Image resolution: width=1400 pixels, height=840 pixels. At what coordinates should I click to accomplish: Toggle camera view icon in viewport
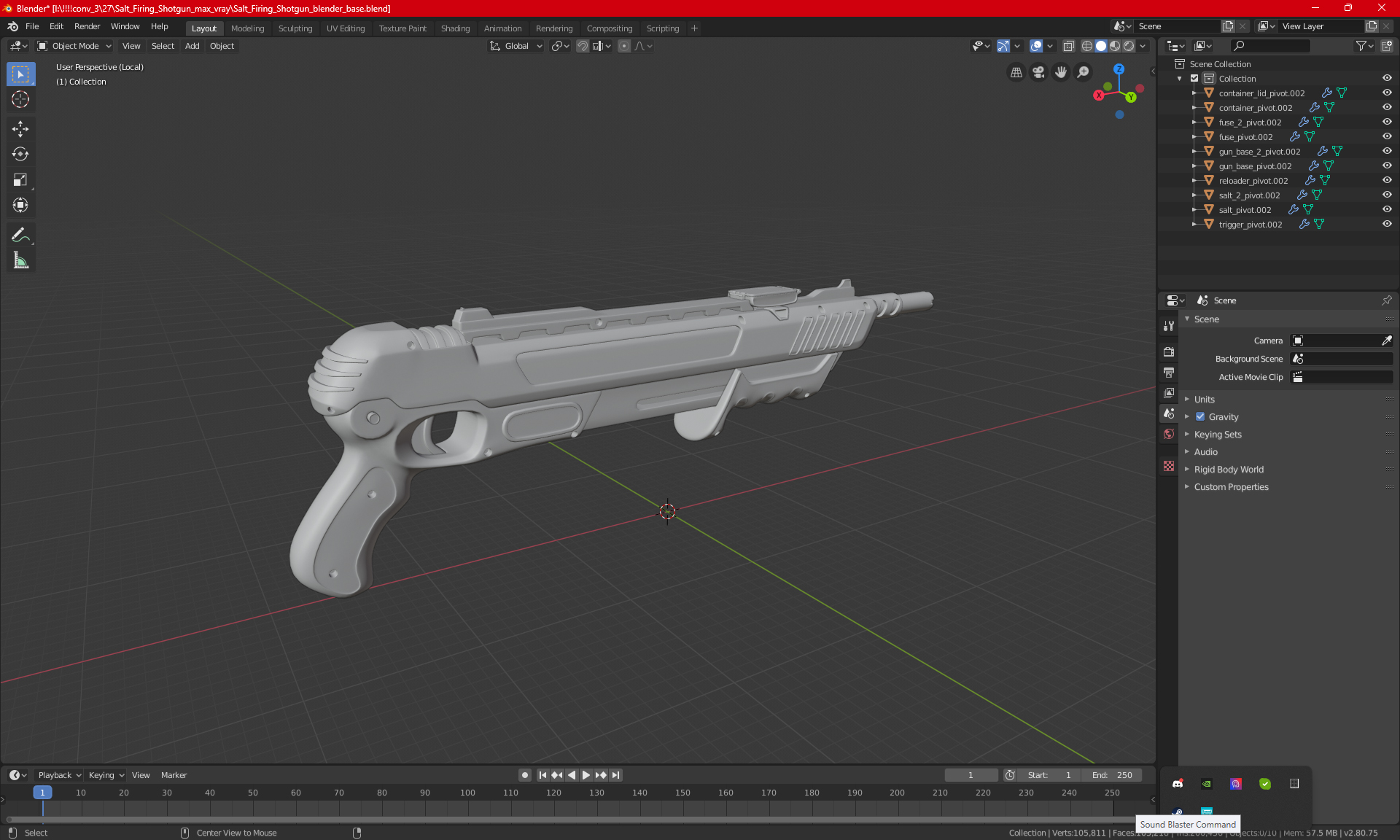click(x=1038, y=72)
